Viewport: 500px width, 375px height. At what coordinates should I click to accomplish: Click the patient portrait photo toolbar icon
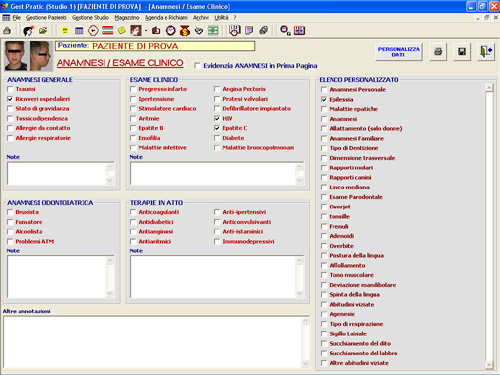(136, 31)
